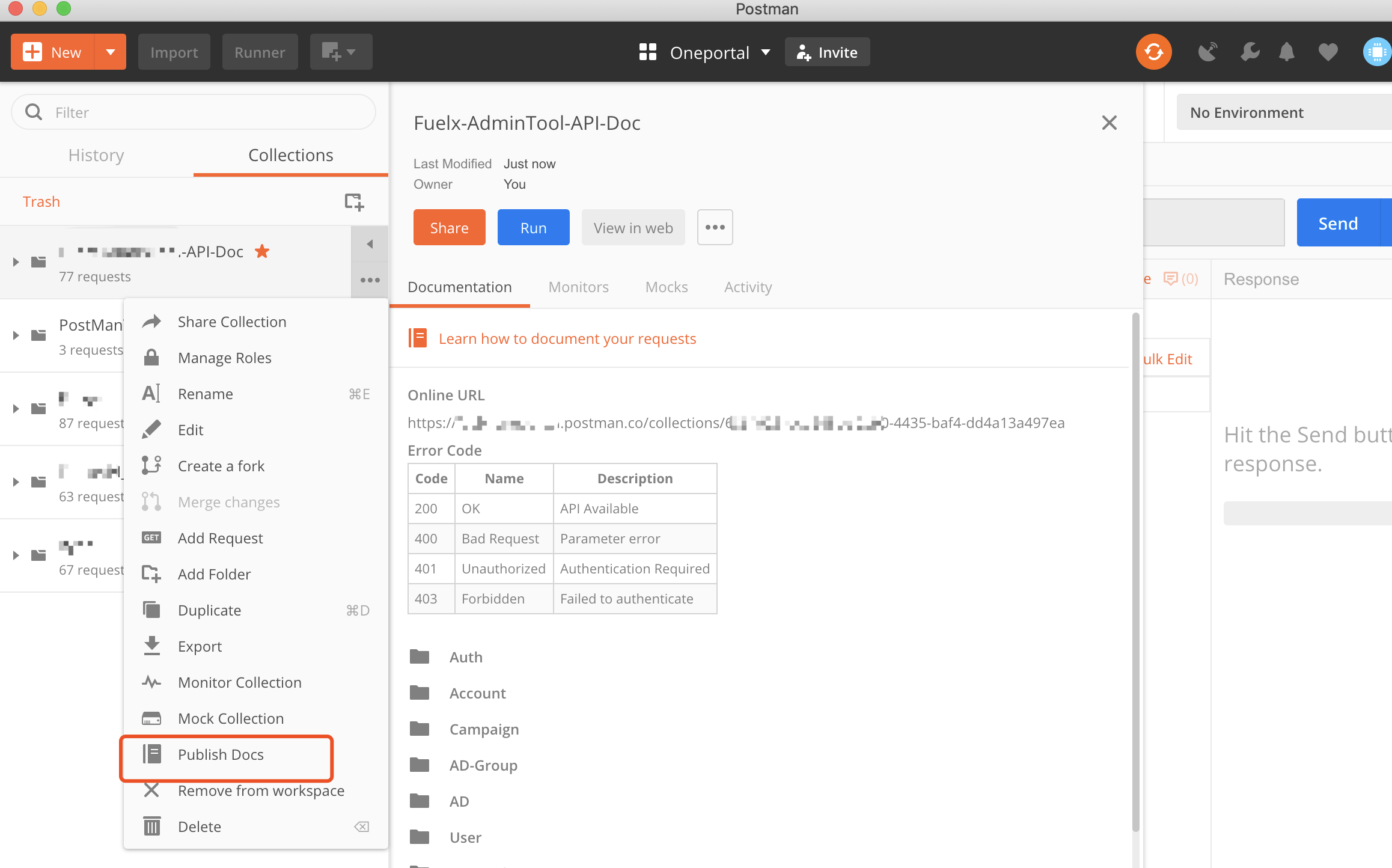Open the New button dropdown arrow
The height and width of the screenshot is (868, 1392).
click(110, 52)
